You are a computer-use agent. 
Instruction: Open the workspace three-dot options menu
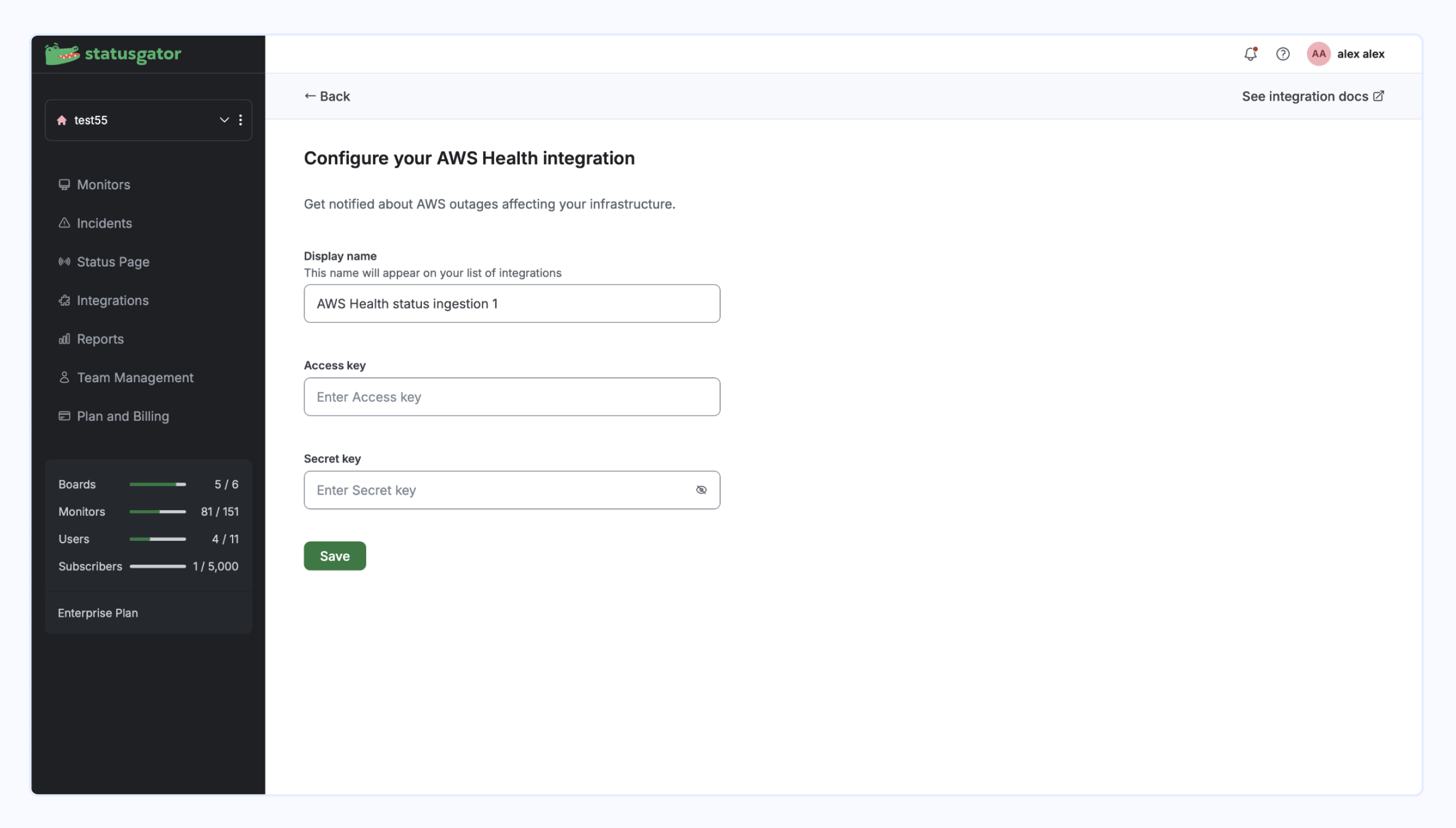click(x=241, y=120)
